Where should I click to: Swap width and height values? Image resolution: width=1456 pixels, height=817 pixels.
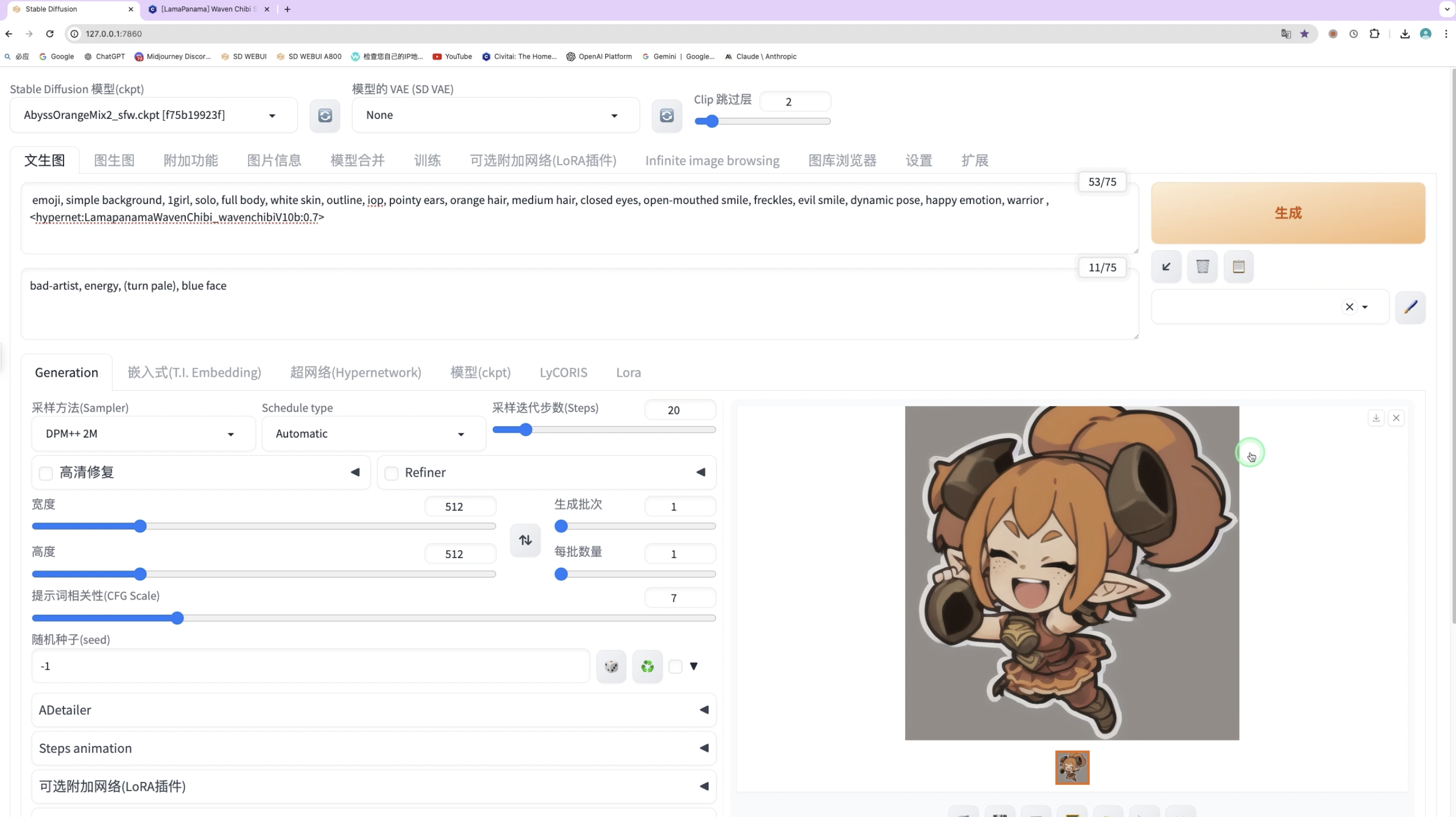pyautogui.click(x=525, y=540)
